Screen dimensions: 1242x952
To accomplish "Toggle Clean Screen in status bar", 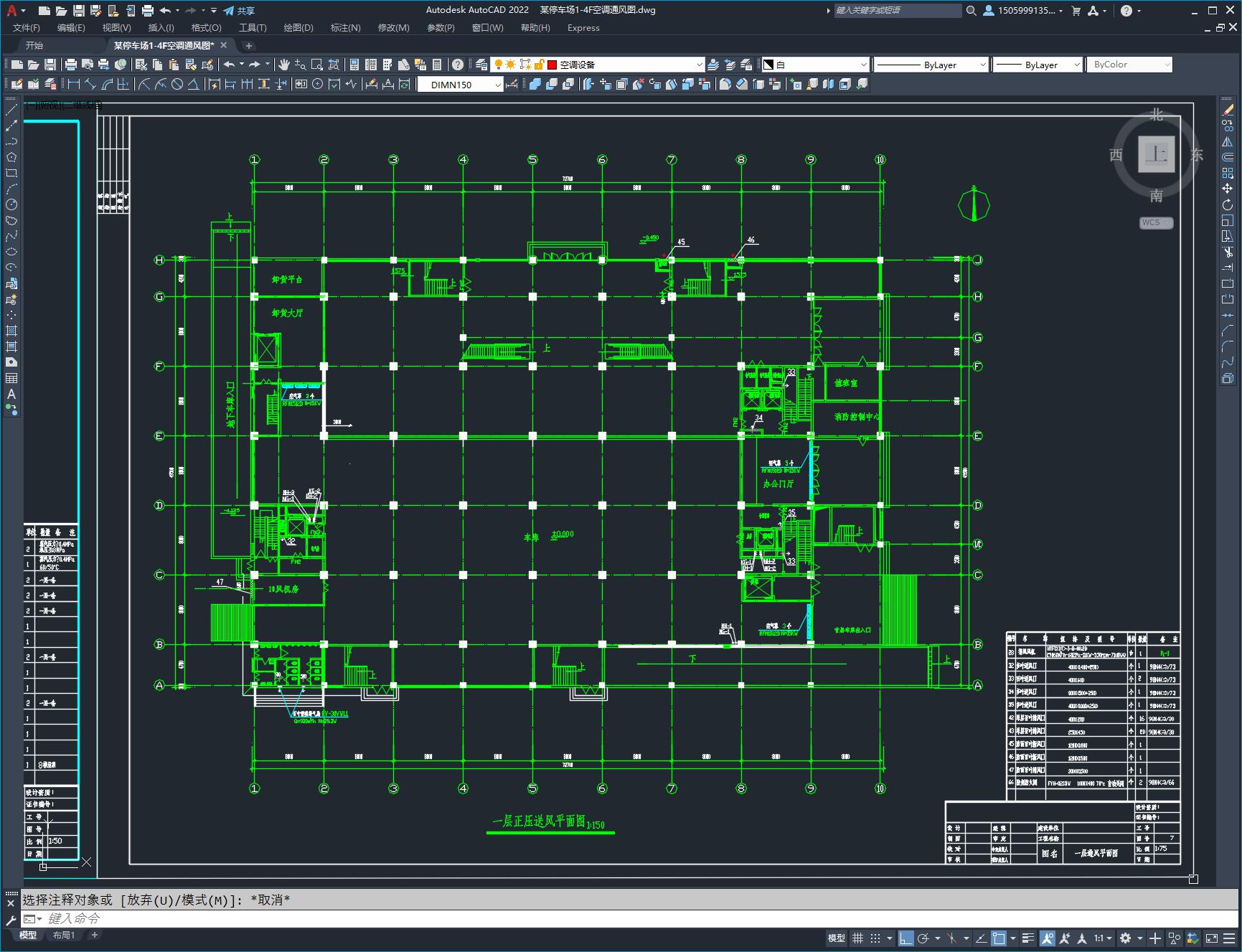I will [x=1212, y=938].
